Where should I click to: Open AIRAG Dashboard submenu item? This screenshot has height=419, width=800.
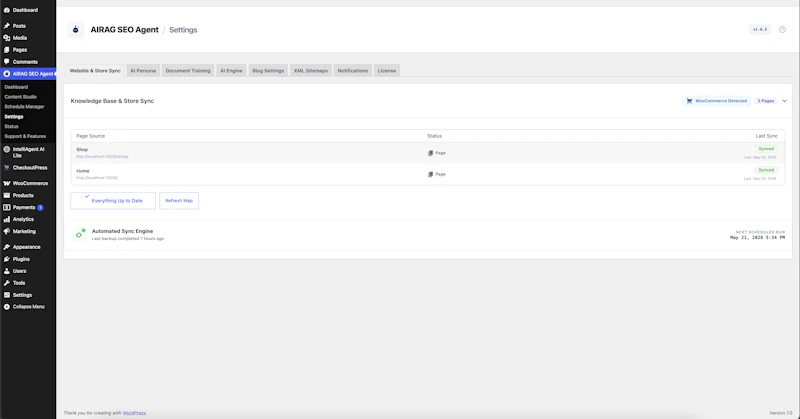tap(16, 87)
